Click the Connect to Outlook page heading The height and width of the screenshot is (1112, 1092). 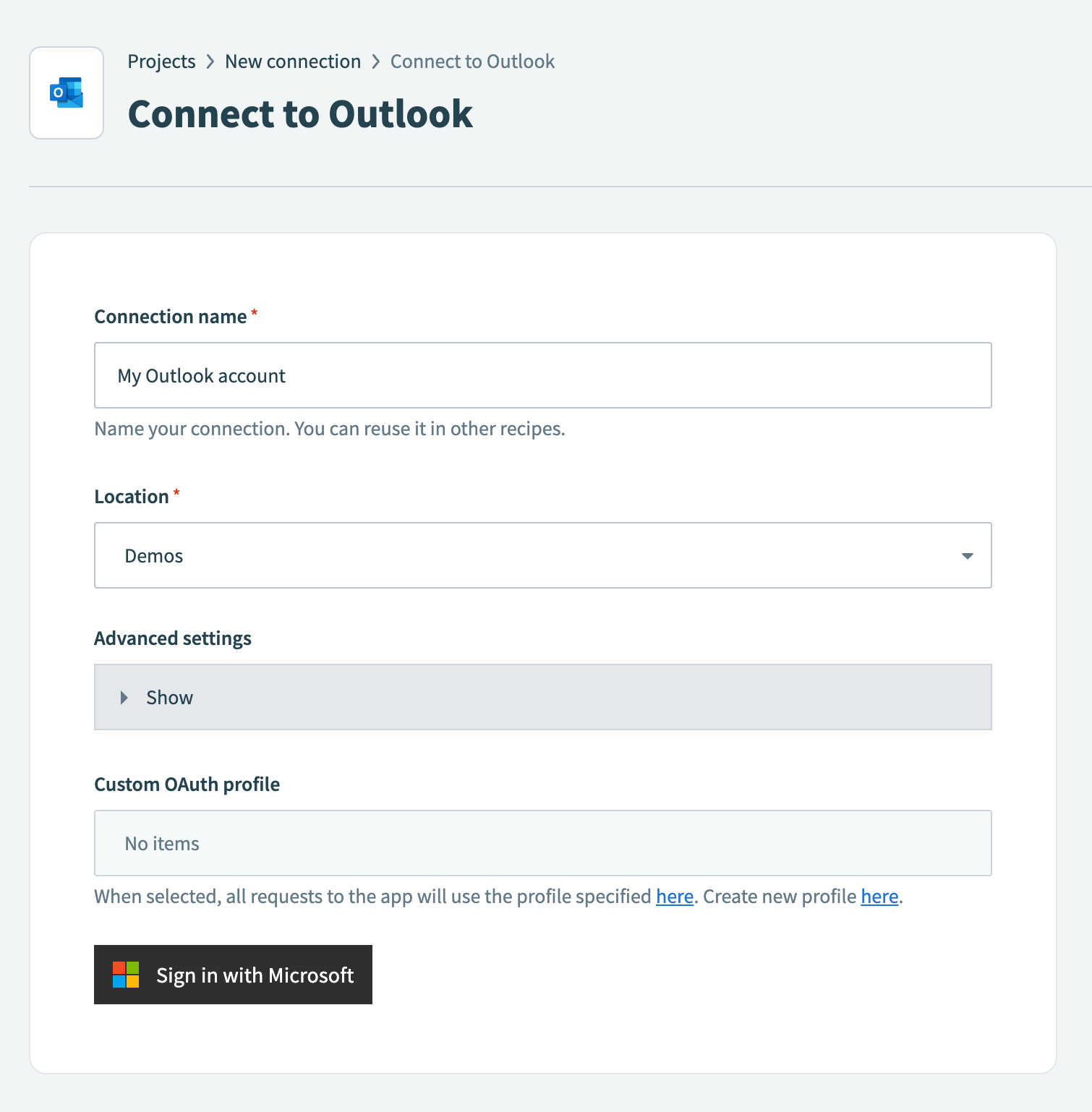pyautogui.click(x=300, y=114)
